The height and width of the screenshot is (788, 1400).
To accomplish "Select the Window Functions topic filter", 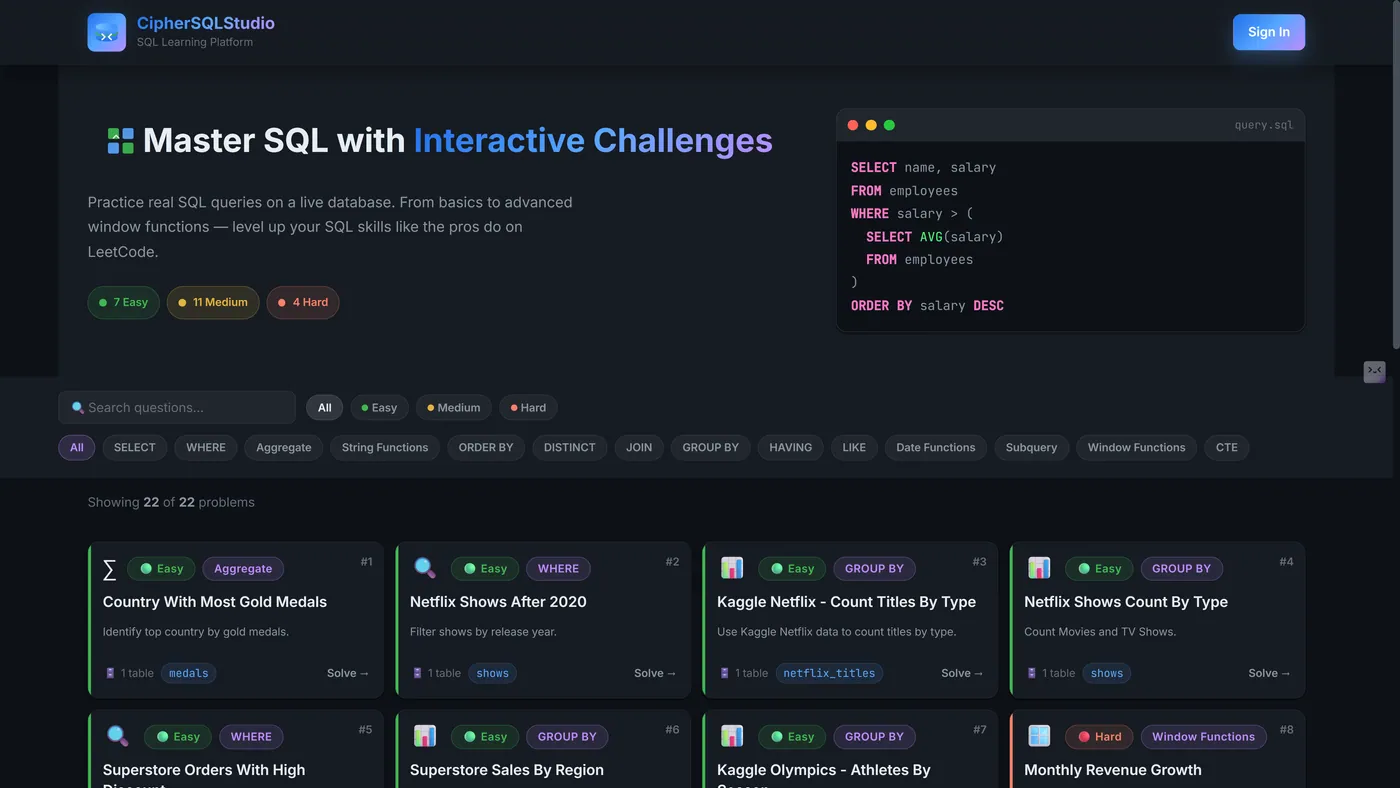I will pos(1137,447).
